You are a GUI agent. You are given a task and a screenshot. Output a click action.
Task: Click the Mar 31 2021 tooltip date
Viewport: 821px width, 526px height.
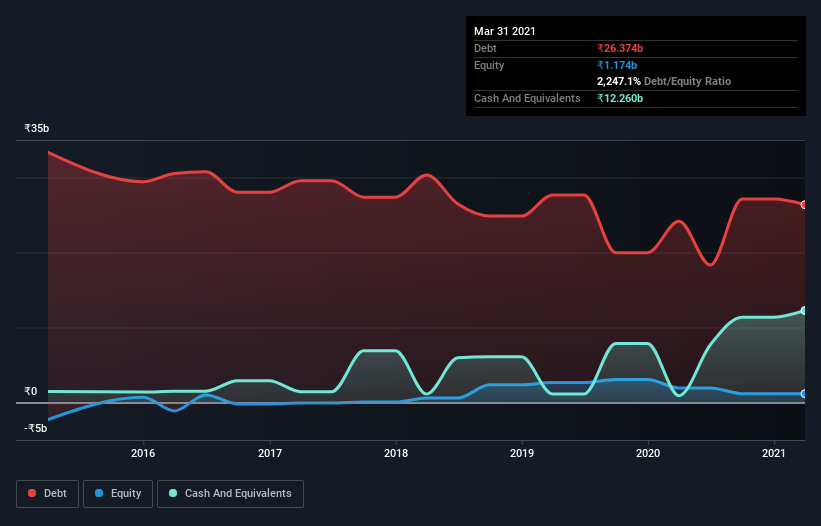(505, 31)
